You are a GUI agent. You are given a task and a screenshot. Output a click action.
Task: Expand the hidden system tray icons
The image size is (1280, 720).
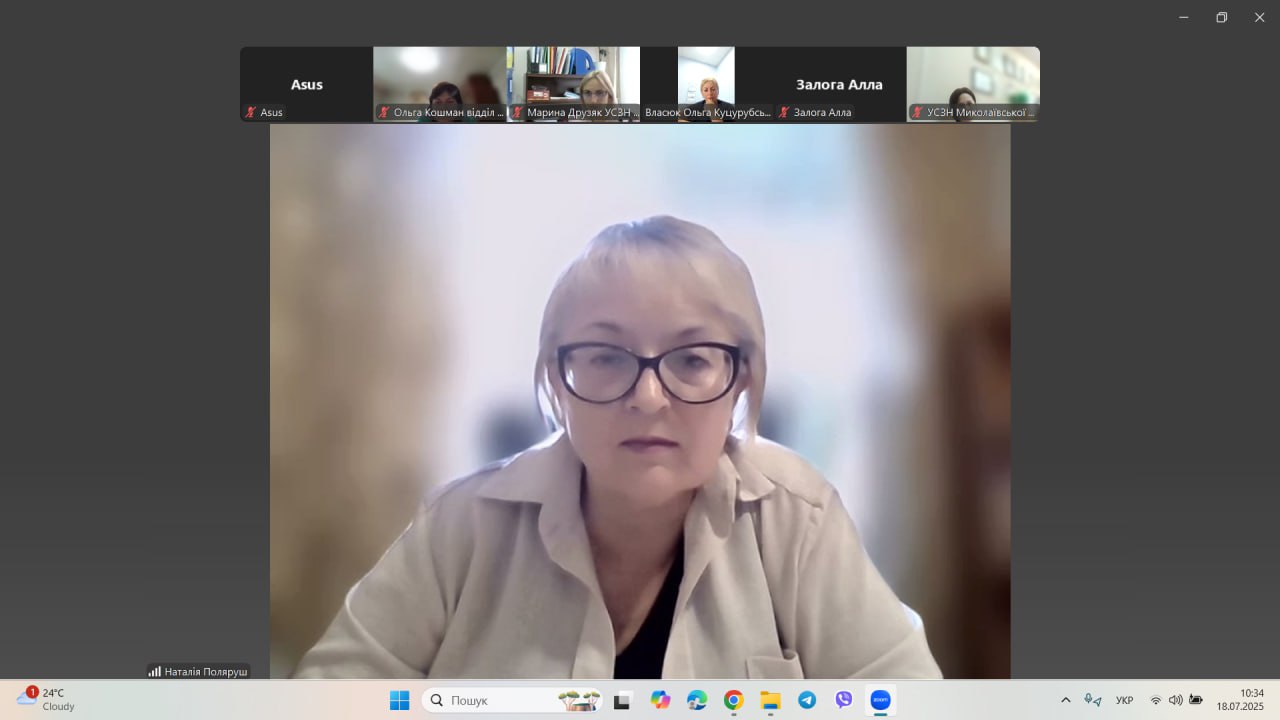pos(1065,700)
